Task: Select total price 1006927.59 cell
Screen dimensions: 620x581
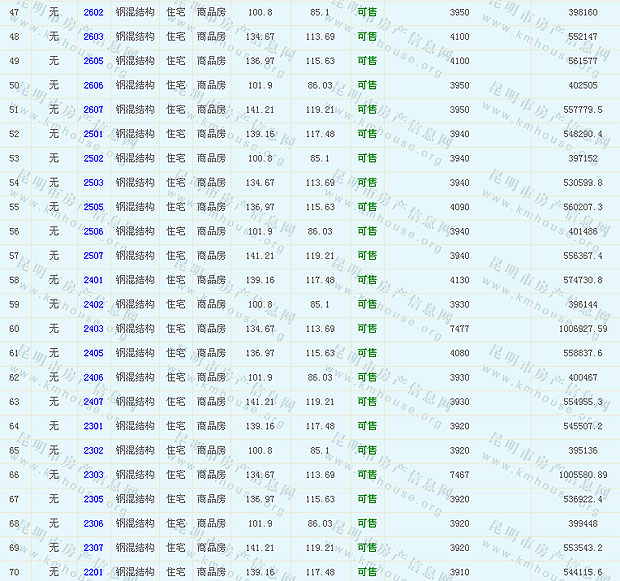Action: [582, 329]
